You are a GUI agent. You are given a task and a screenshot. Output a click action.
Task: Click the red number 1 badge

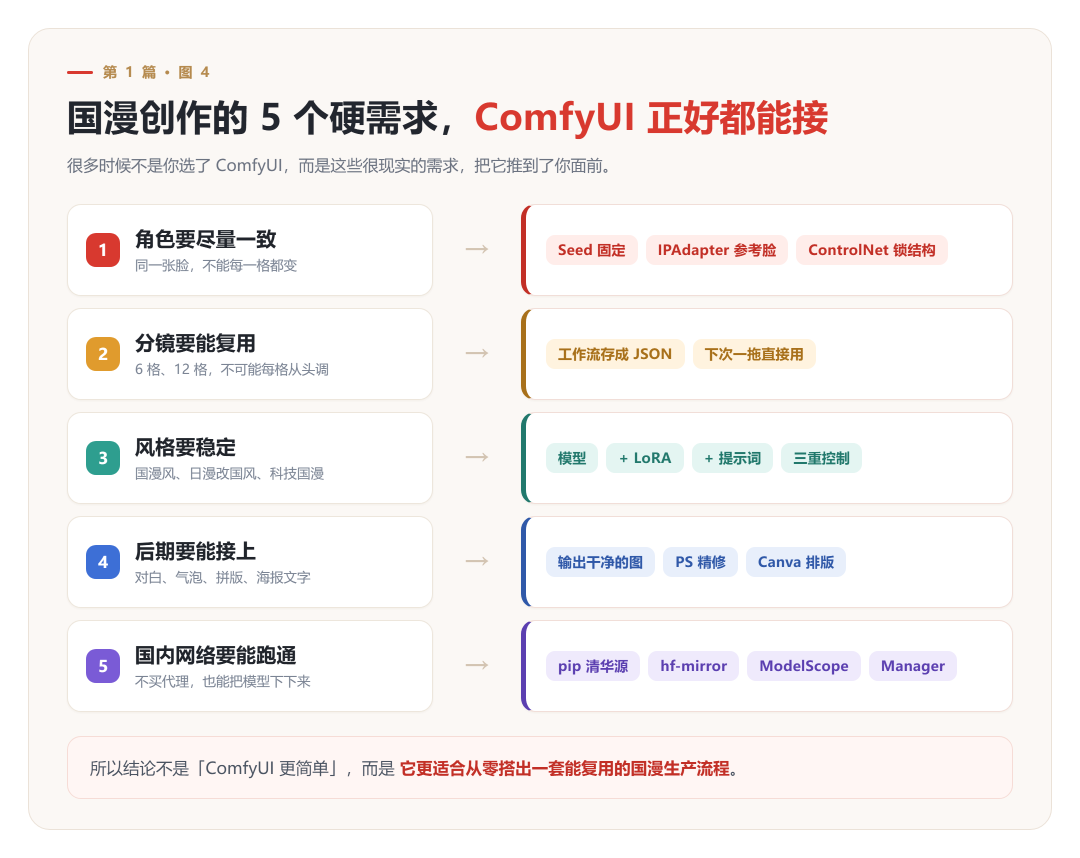[x=103, y=250]
